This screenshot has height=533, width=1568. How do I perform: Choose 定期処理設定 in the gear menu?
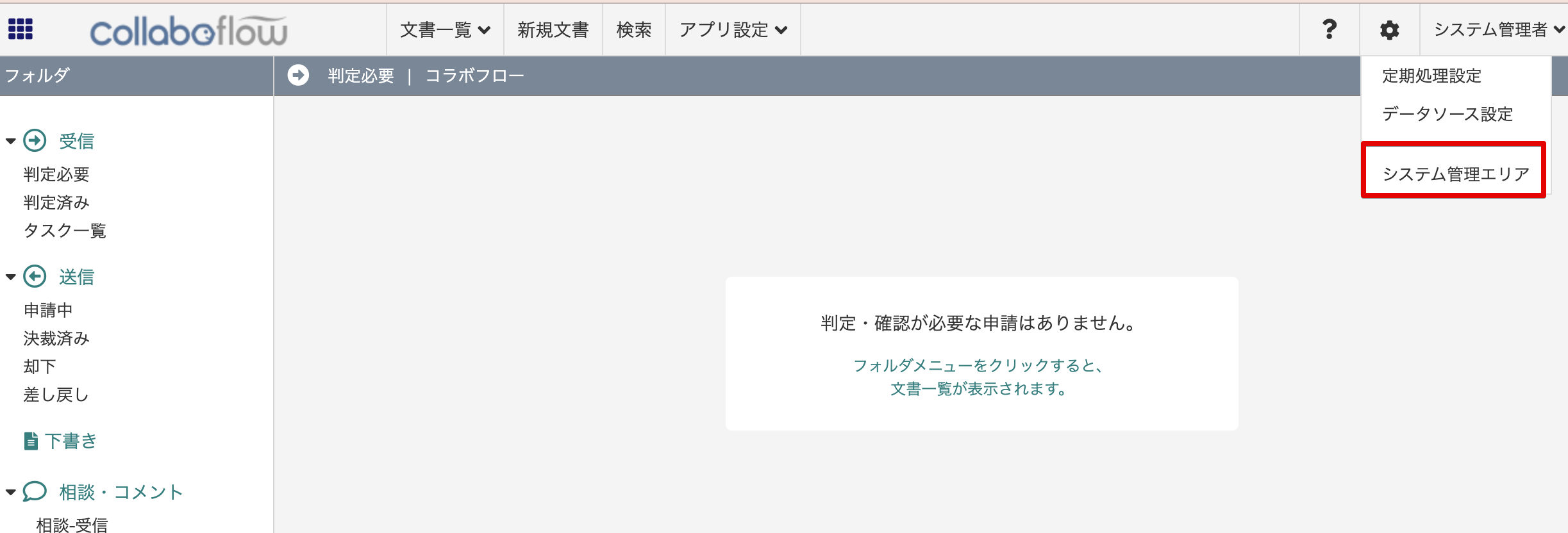point(1431,76)
